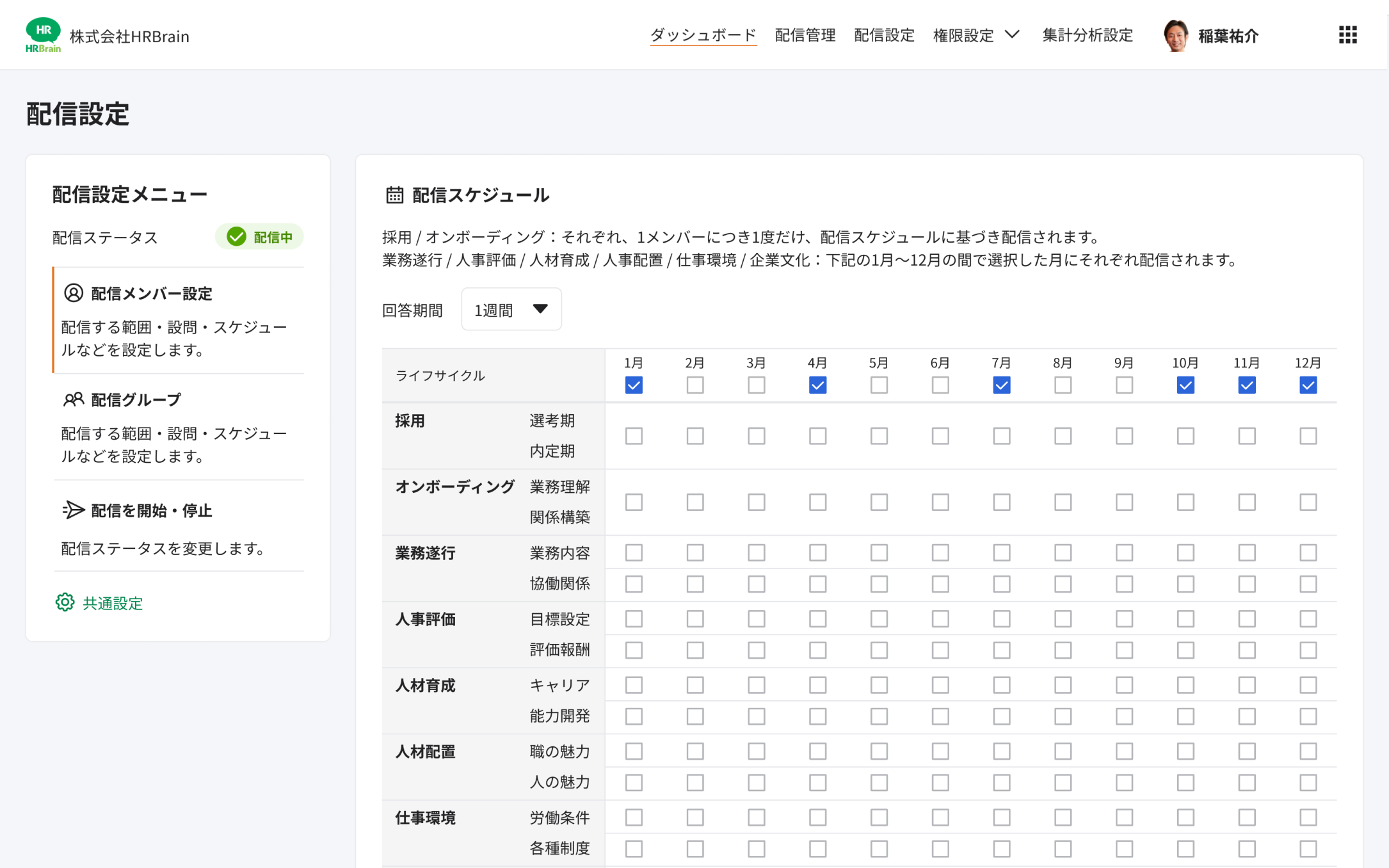Click the 配信中 status badge
The width and height of the screenshot is (1389, 868).
[x=259, y=237]
